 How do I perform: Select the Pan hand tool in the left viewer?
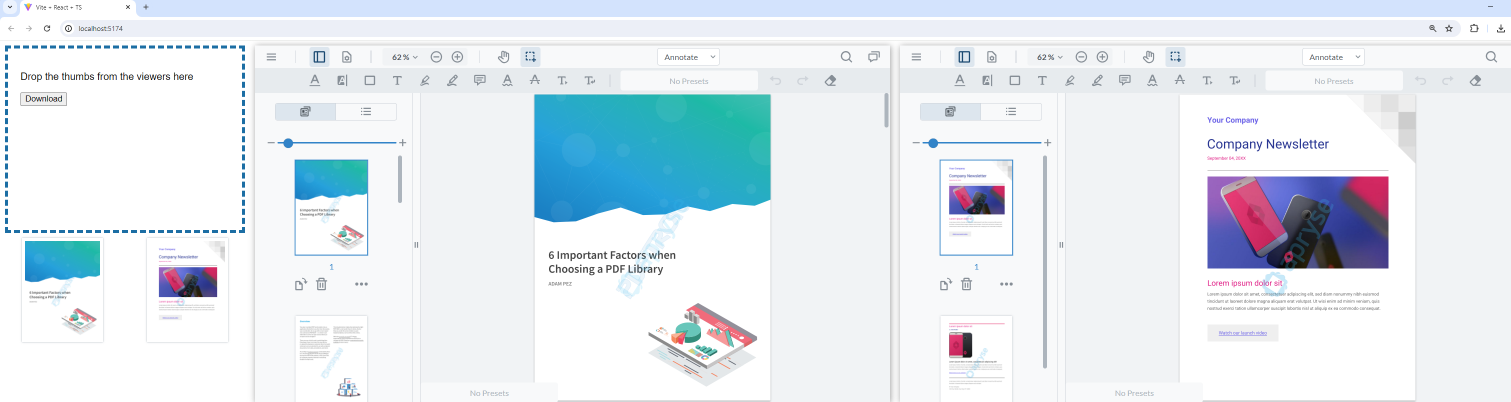pos(504,57)
